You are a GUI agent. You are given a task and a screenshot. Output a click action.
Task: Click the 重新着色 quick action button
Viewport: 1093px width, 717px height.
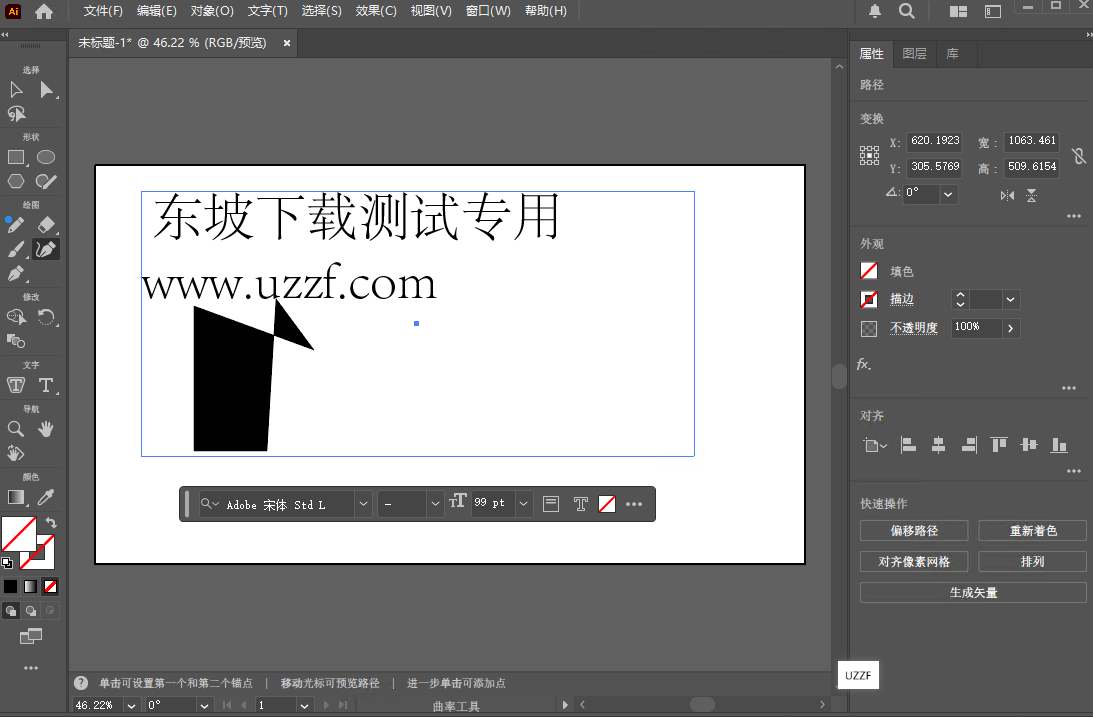tap(1032, 530)
